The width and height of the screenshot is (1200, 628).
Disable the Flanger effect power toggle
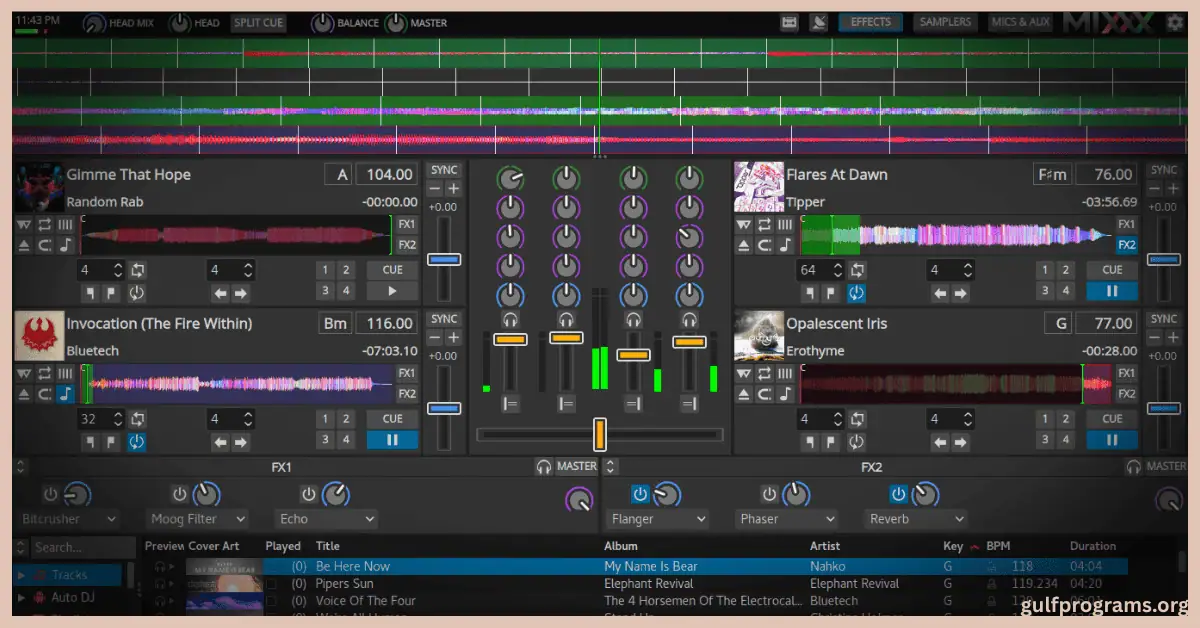640,494
